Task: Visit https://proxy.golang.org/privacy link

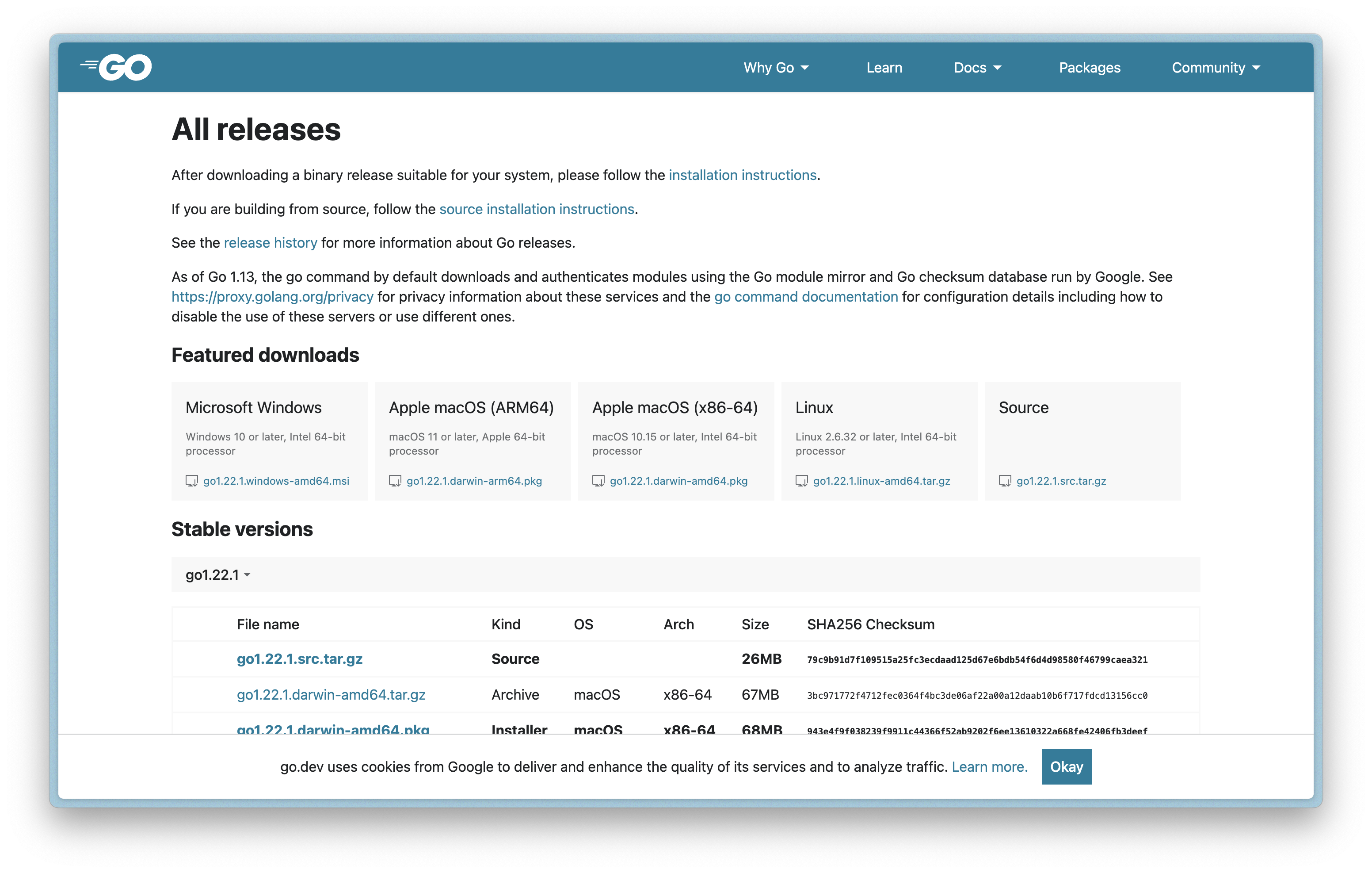Action: pos(272,296)
